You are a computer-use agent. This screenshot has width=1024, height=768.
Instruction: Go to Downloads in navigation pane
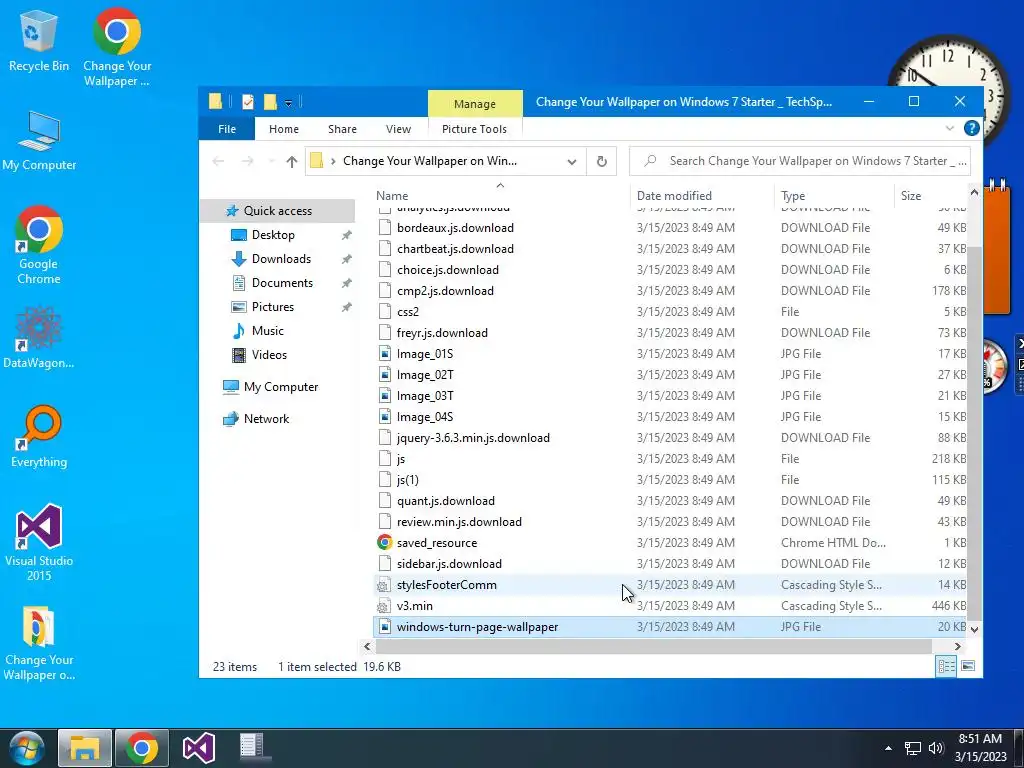pyautogui.click(x=281, y=259)
